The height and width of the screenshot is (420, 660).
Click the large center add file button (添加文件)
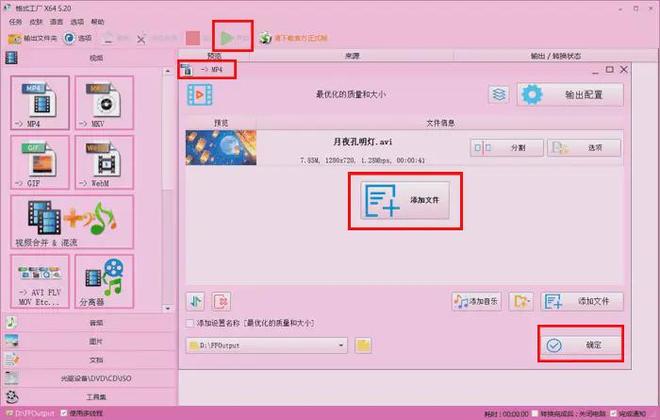405,200
